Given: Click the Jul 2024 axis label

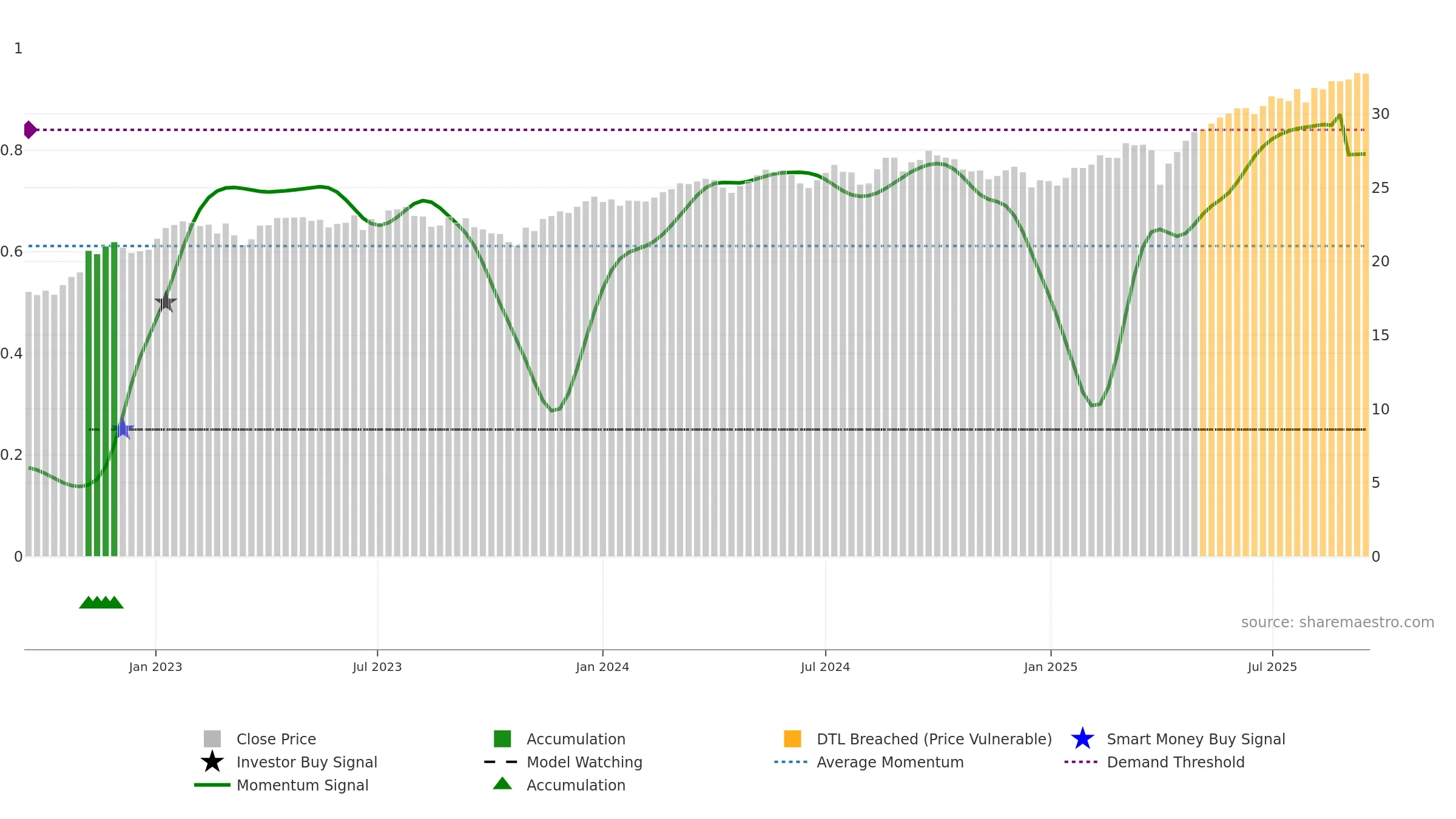Looking at the screenshot, I should click(825, 667).
